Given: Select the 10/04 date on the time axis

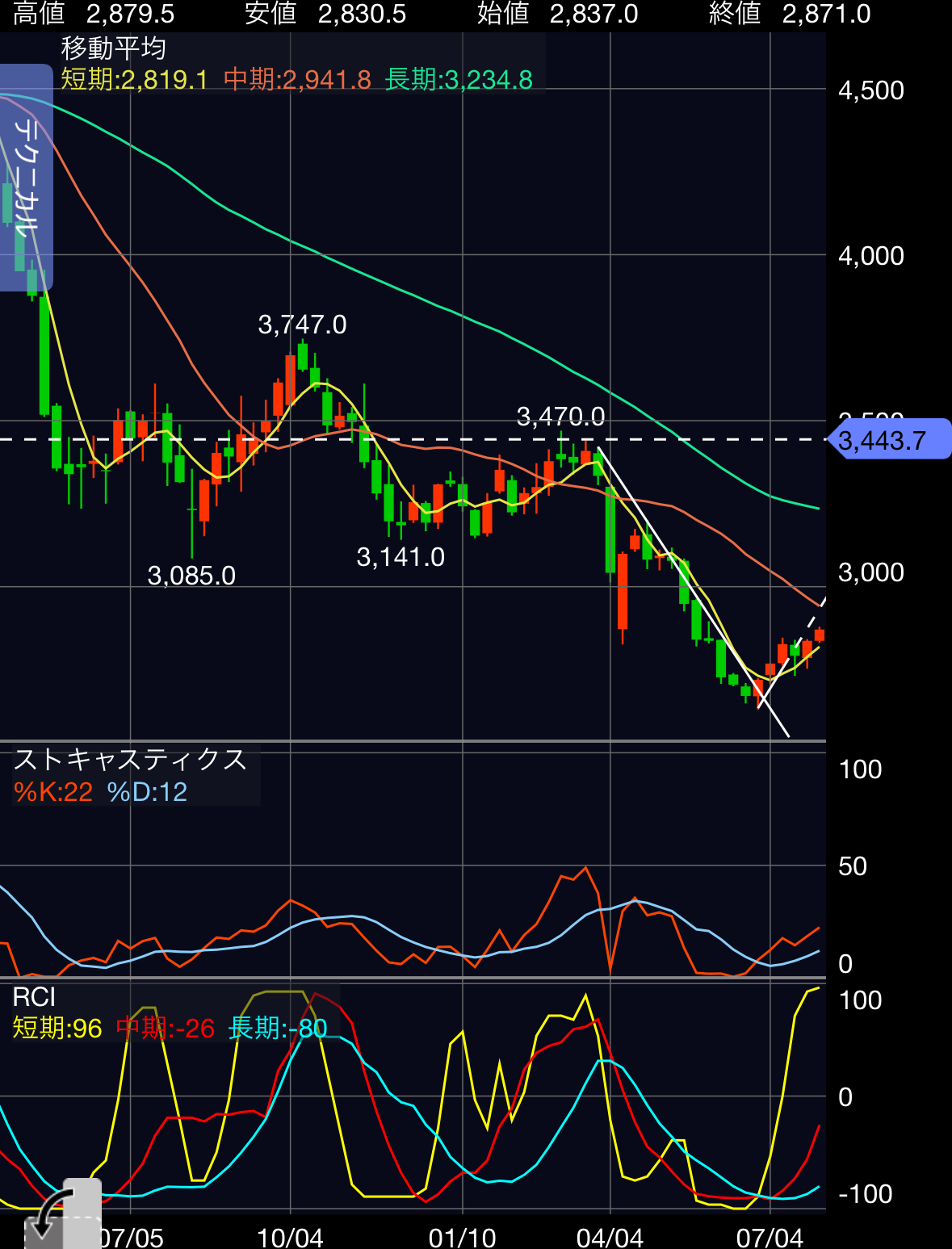Looking at the screenshot, I should pyautogui.click(x=290, y=1236).
